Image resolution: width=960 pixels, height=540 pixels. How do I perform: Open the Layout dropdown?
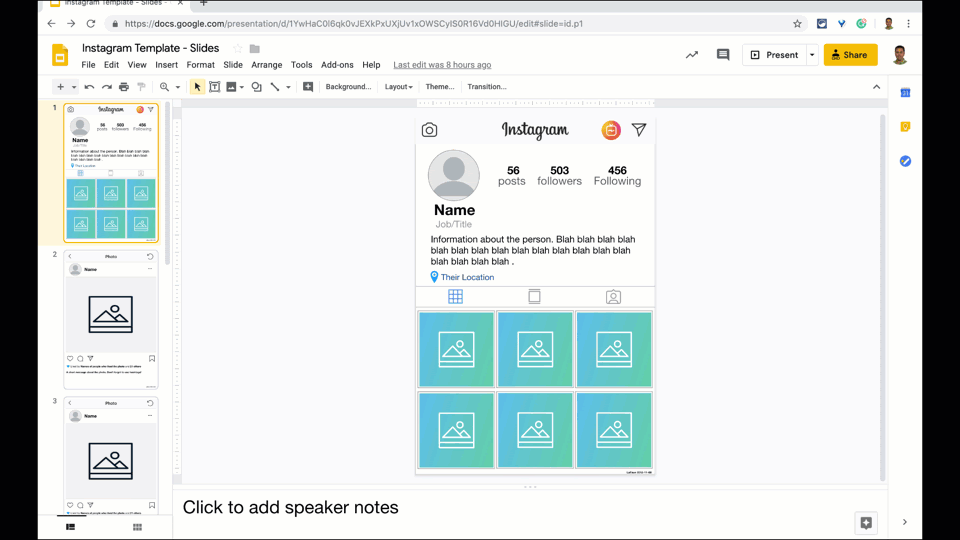click(x=399, y=87)
